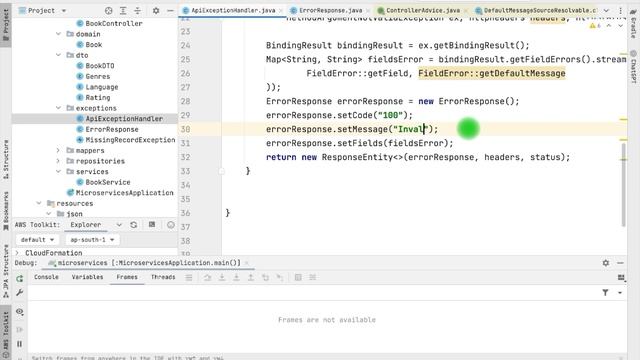Screen dimensions: 640x360
Task: Click the Run to Cursor icon
Action: coord(280,278)
